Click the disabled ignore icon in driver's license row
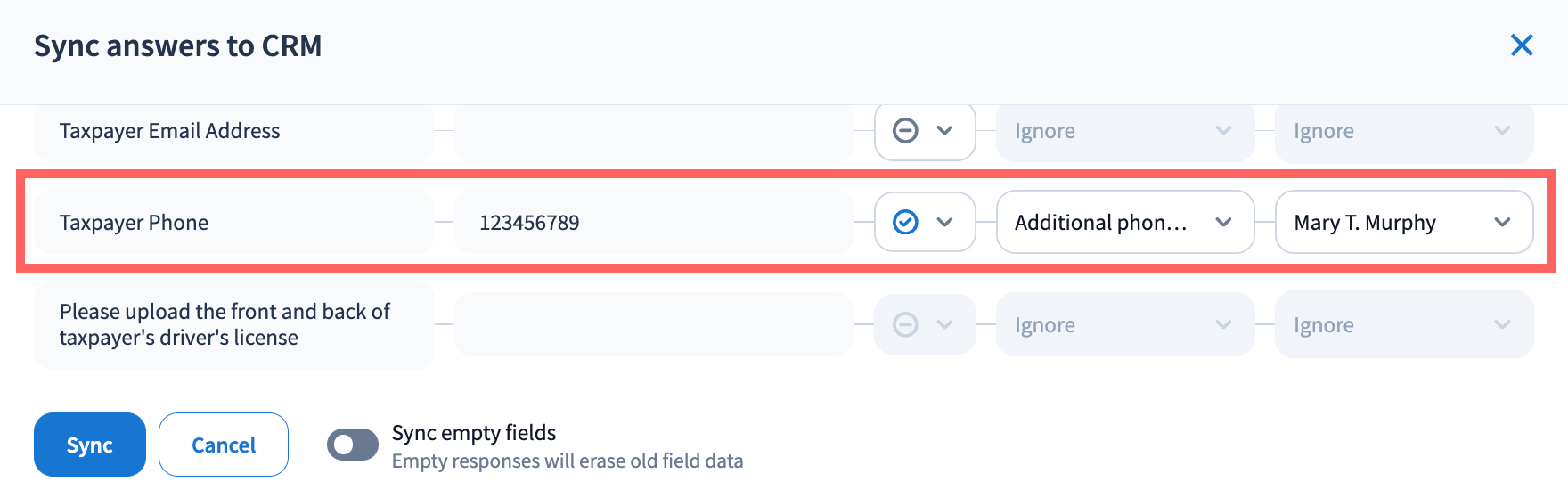1568x490 pixels. pos(905,325)
